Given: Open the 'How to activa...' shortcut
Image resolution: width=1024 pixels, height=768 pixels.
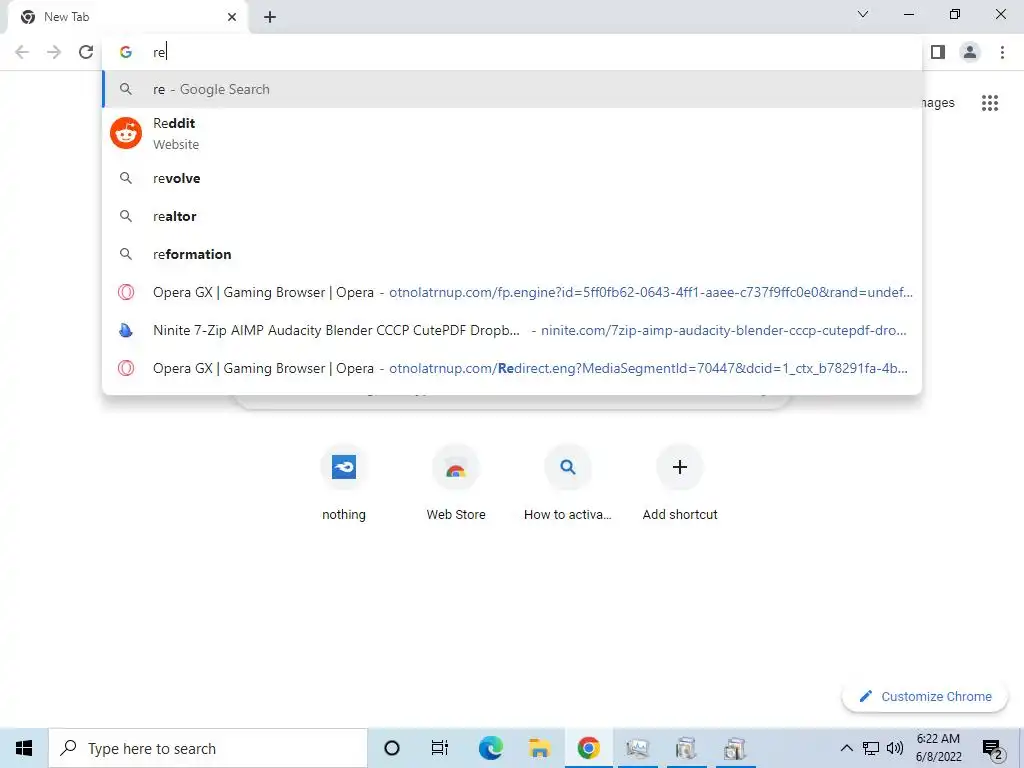Looking at the screenshot, I should [568, 482].
